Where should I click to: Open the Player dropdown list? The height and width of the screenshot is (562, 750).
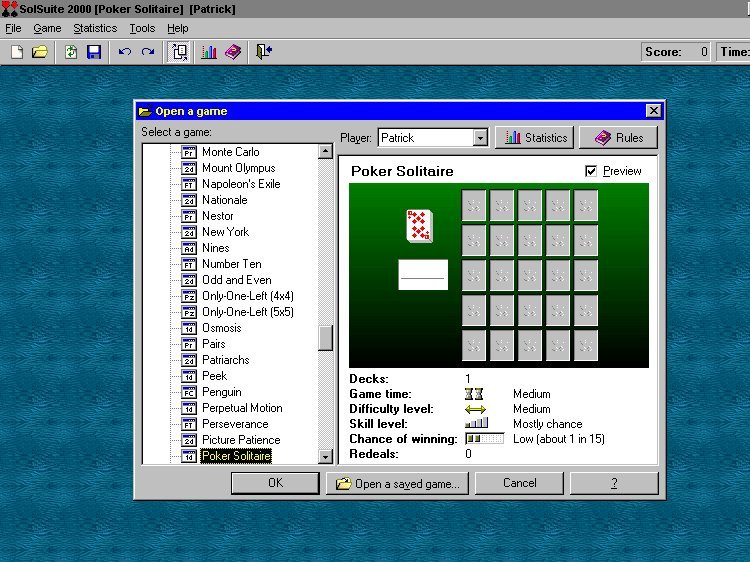pyautogui.click(x=480, y=138)
